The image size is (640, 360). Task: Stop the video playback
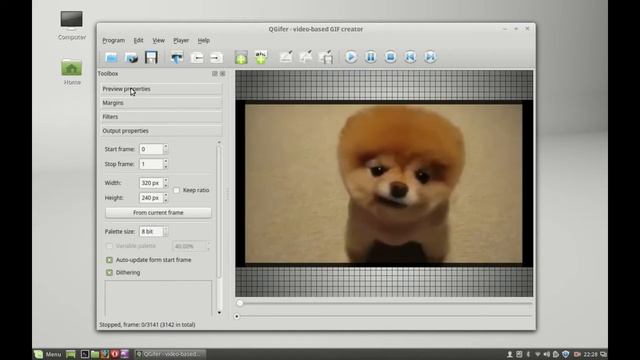click(x=391, y=57)
